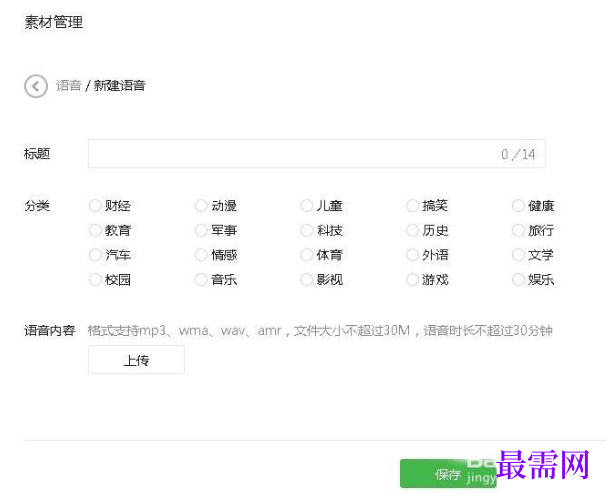Click the 语音内容 field label
The image size is (608, 496).
(x=50, y=330)
